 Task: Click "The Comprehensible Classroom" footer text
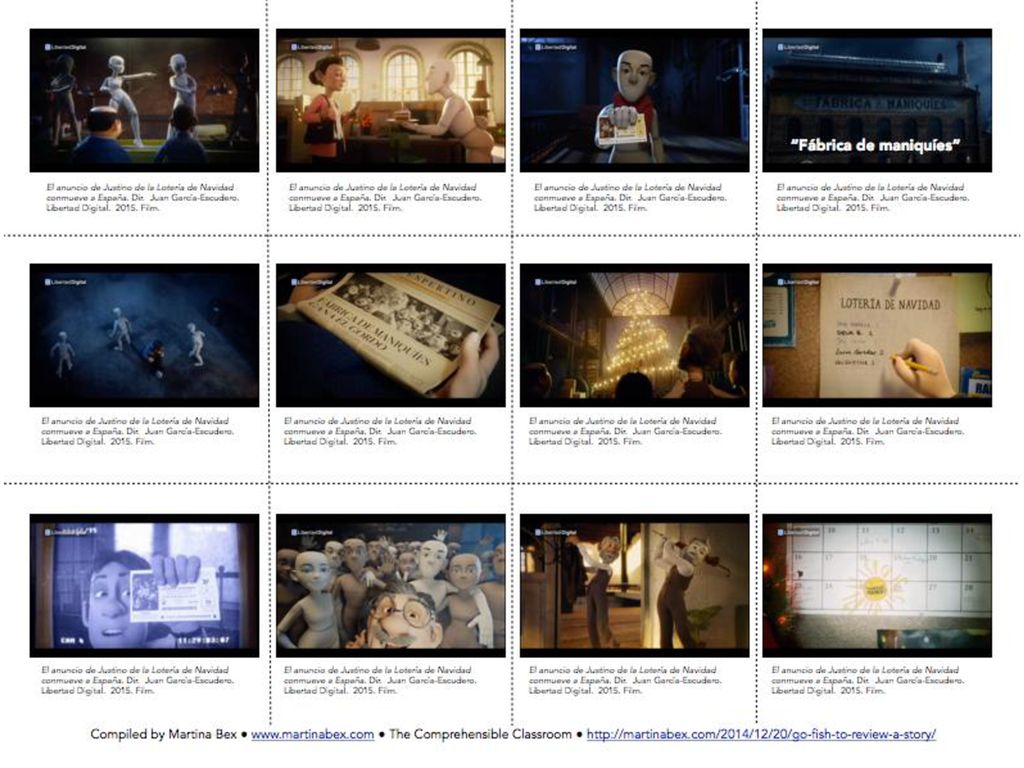[x=480, y=734]
